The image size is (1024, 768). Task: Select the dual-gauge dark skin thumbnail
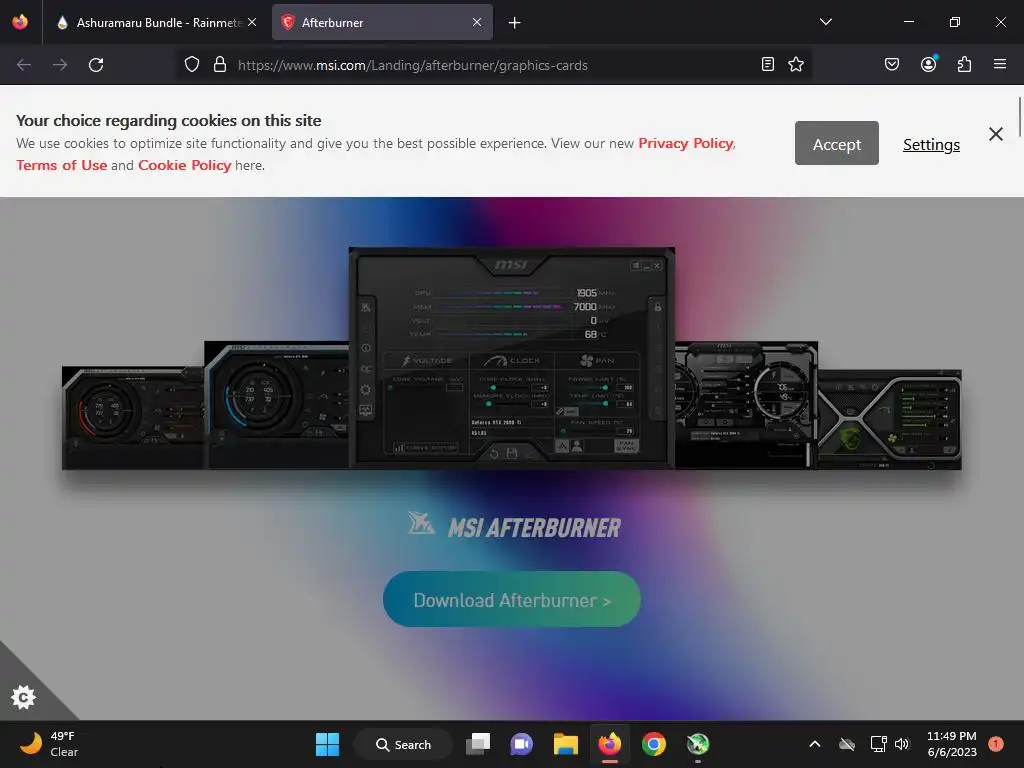coord(746,405)
